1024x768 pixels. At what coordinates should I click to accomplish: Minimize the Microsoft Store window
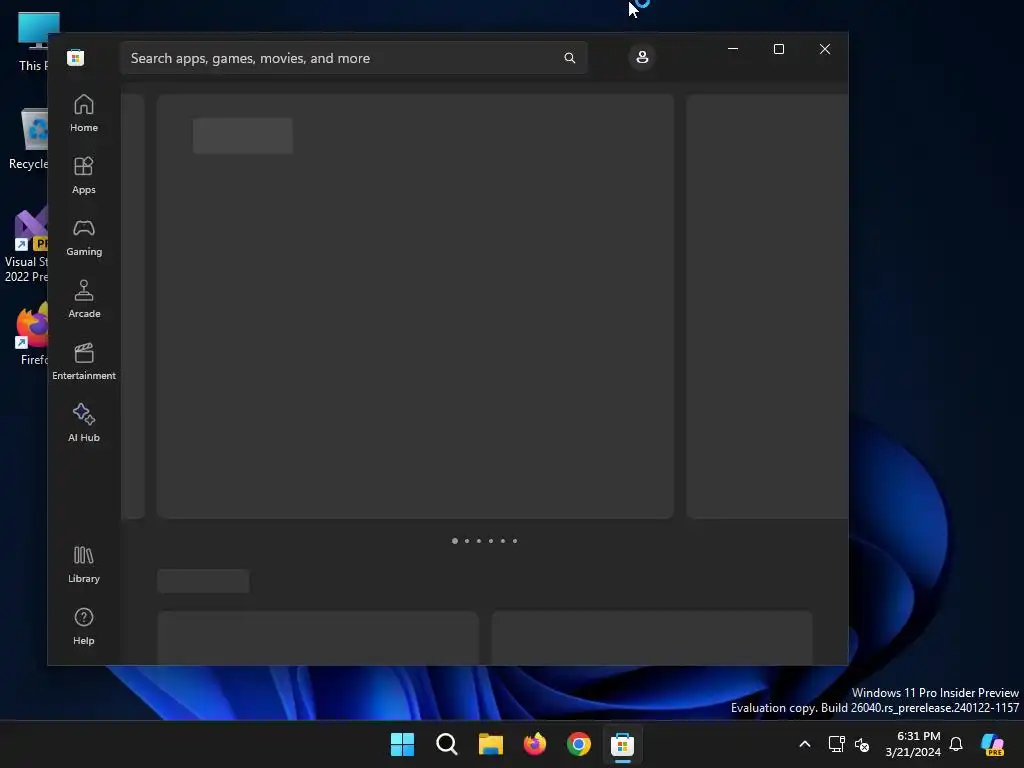(733, 49)
